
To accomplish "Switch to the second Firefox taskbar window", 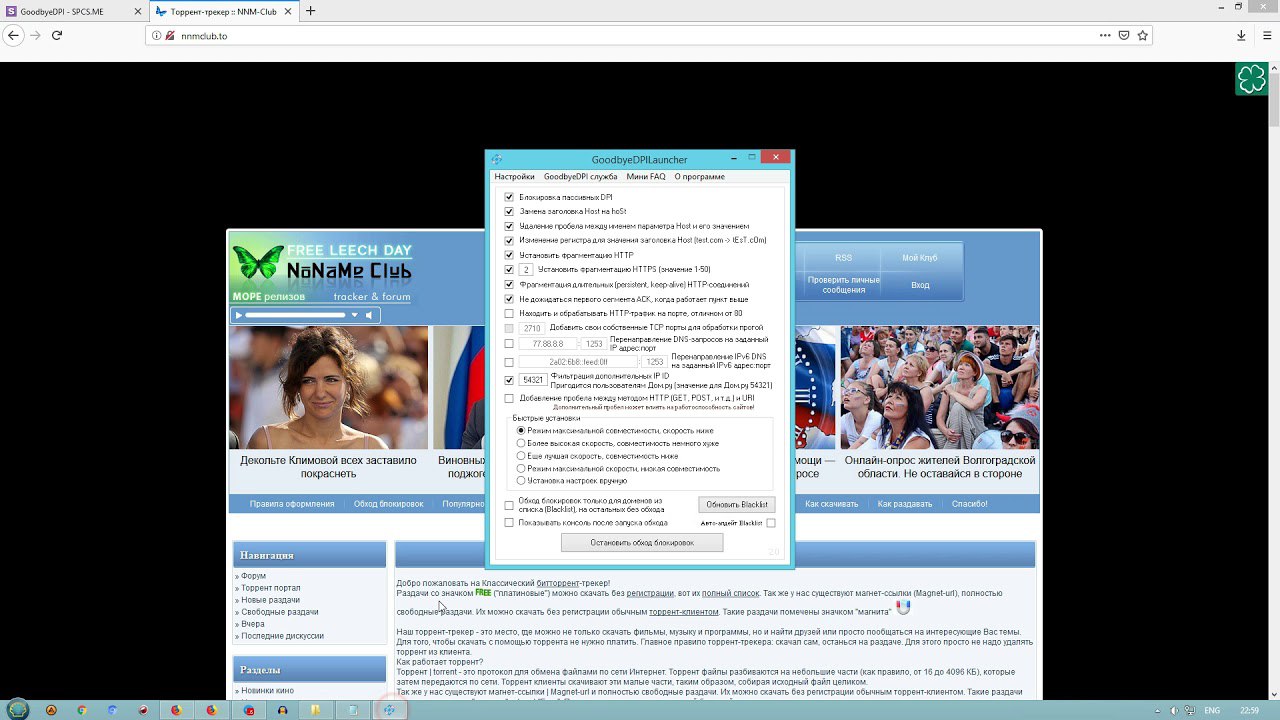I will (211, 710).
